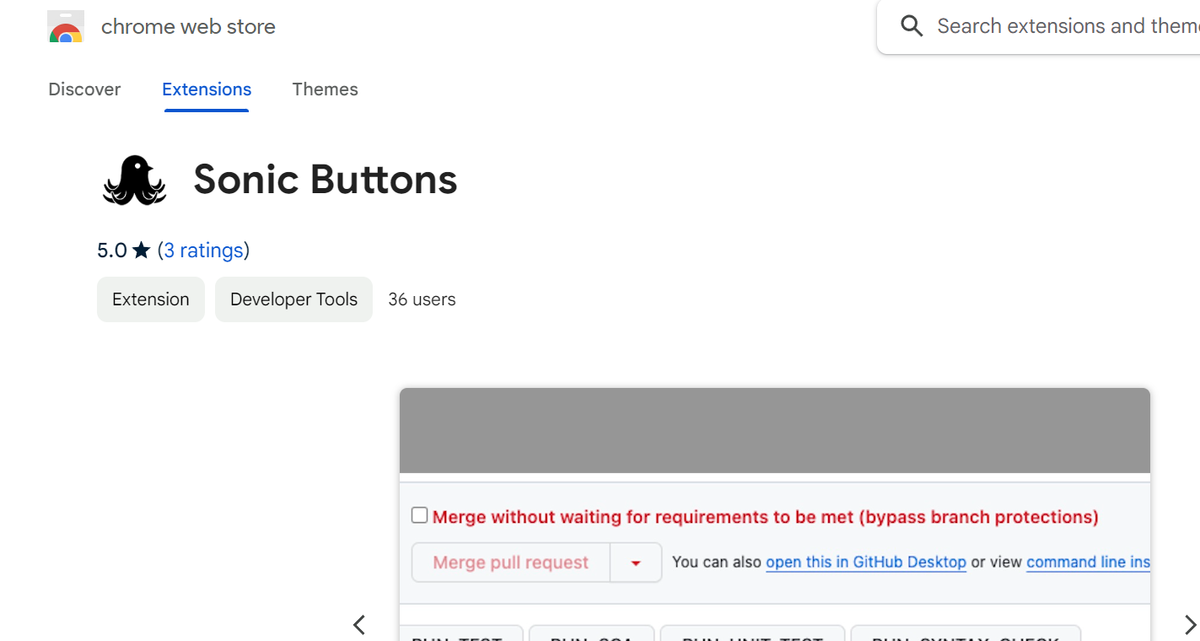Image resolution: width=1200 pixels, height=641 pixels.
Task: Show previous screenshot using left chevron
Action: pyautogui.click(x=358, y=624)
